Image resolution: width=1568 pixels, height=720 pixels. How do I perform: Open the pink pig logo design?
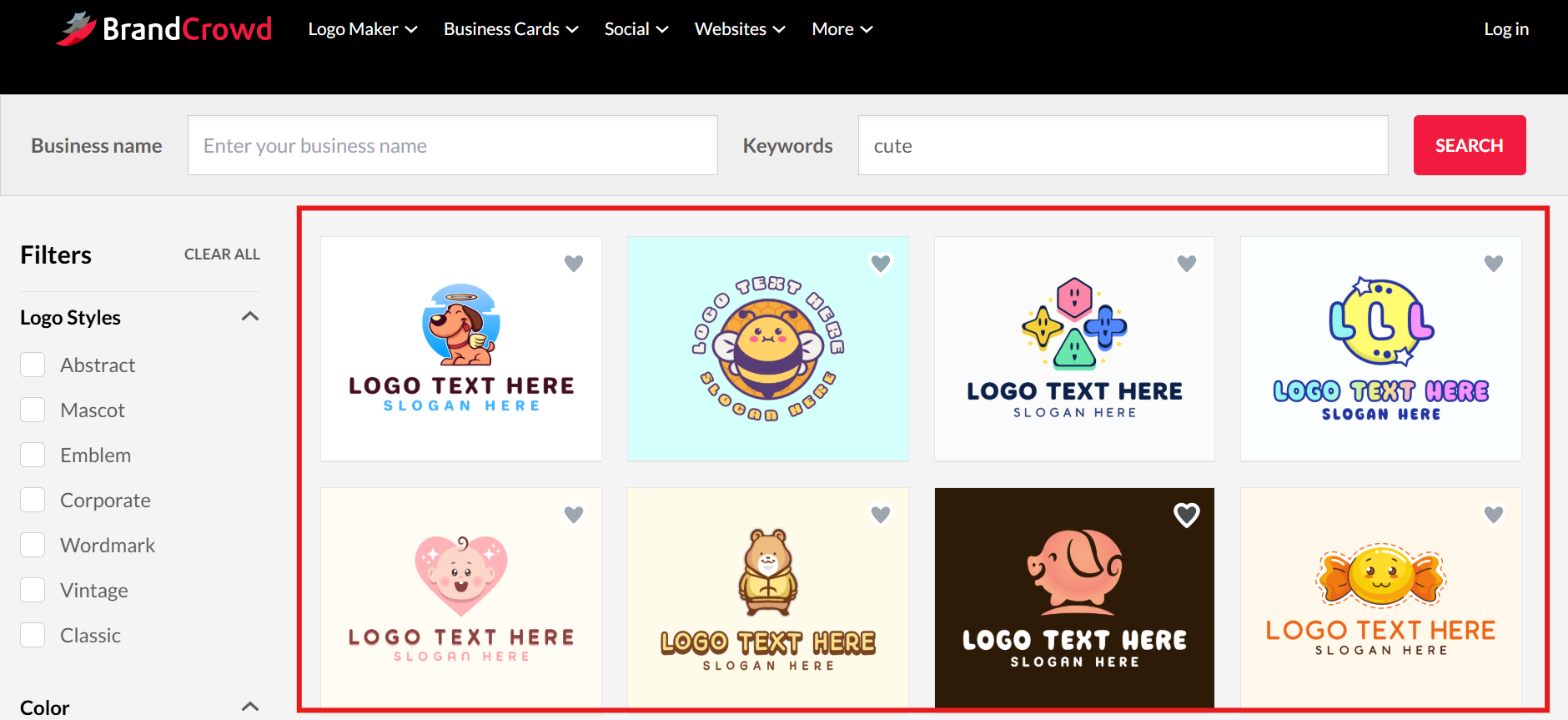[1074, 597]
